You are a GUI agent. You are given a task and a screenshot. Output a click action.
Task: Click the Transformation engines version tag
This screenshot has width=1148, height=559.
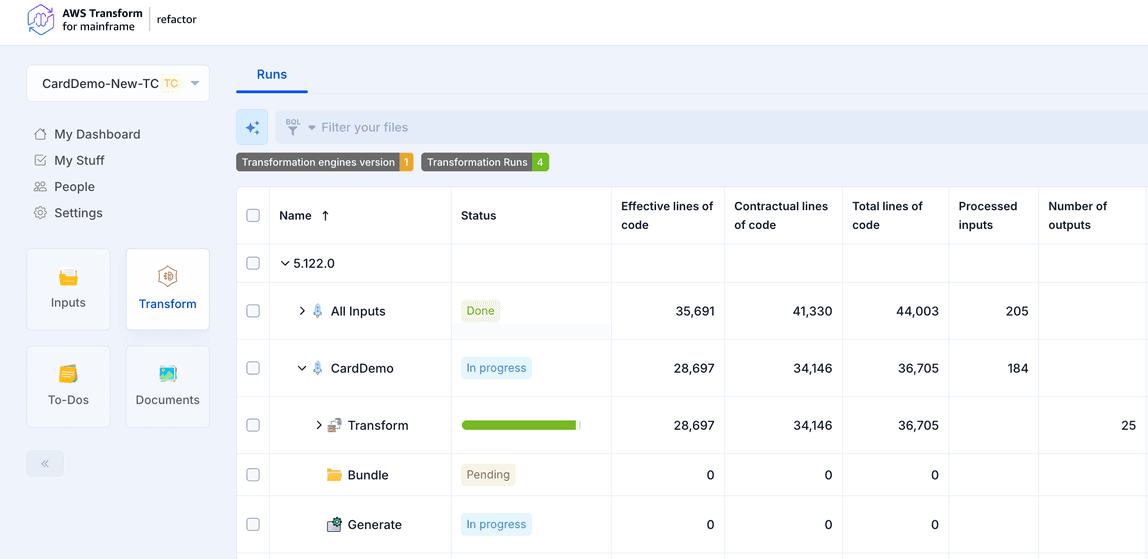(325, 162)
